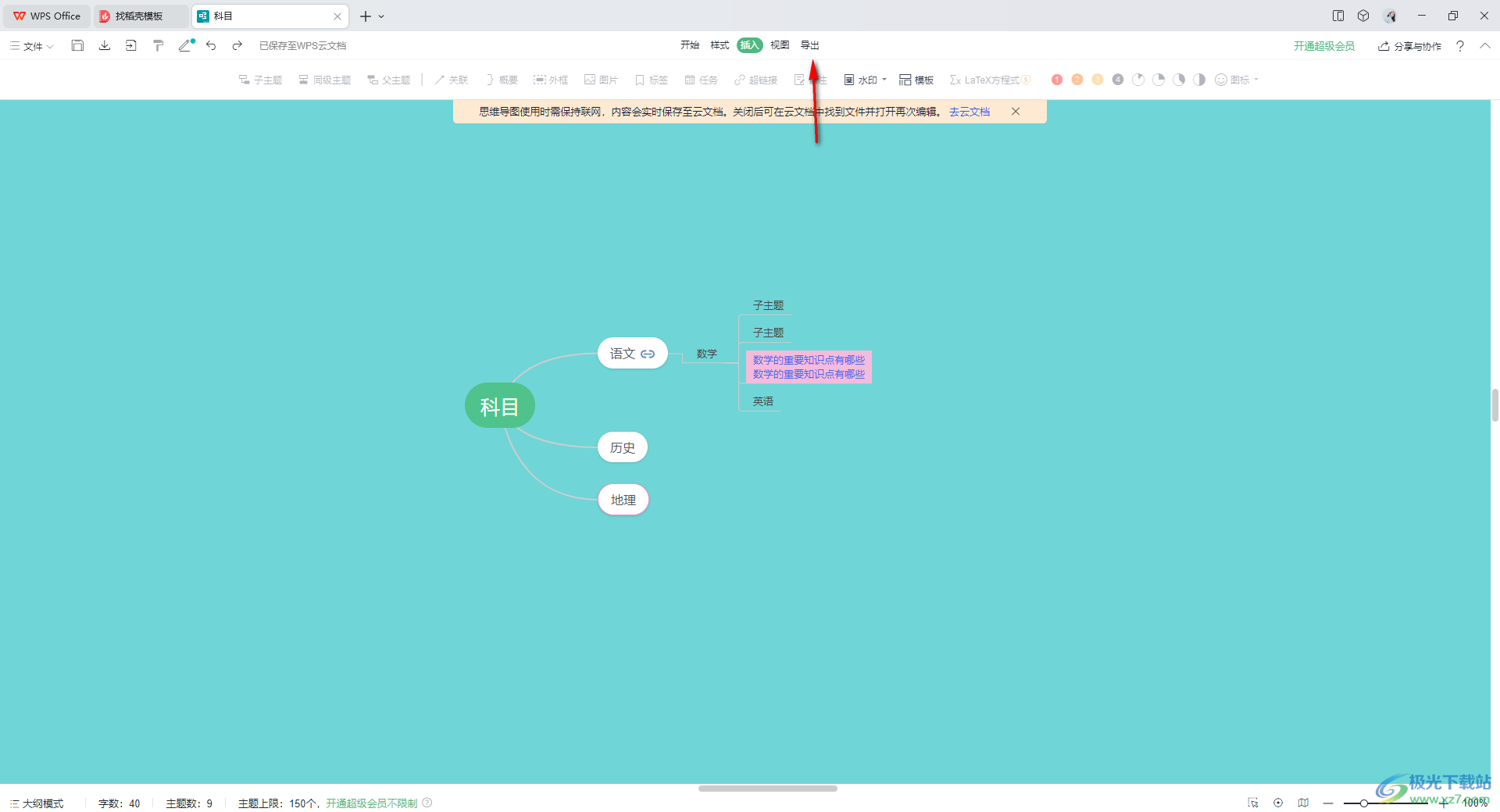This screenshot has height=812, width=1500.
Task: Zoom out with the minus button
Action: 1328,803
